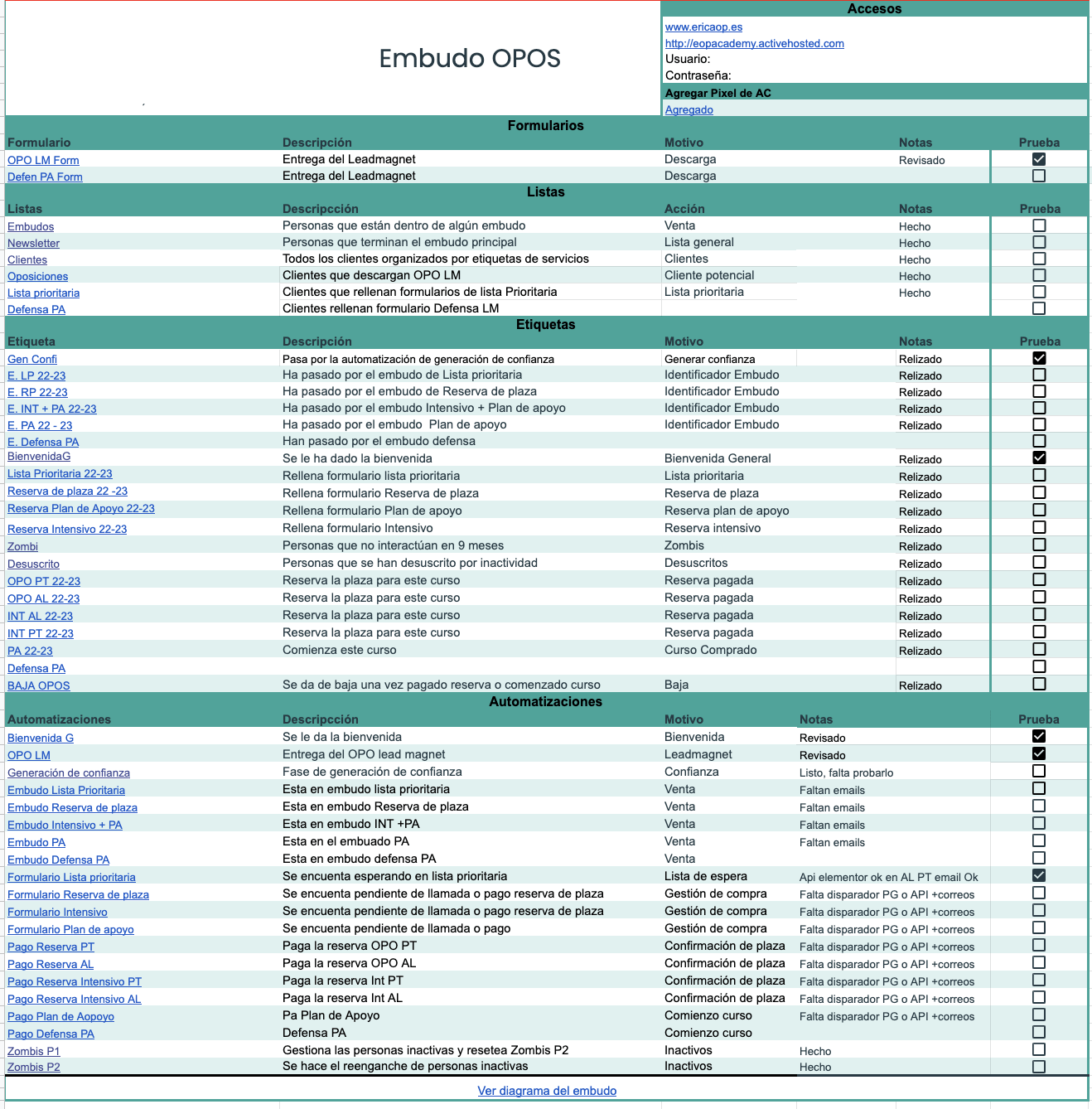1092x1109 pixels.
Task: Open the E. LP 22-23 tag link
Action: coord(36,375)
